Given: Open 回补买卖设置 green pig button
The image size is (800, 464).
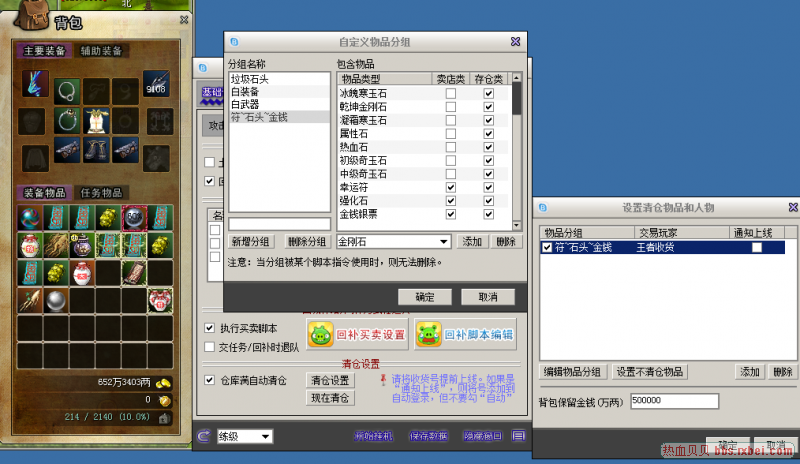Looking at the screenshot, I should click(x=356, y=335).
